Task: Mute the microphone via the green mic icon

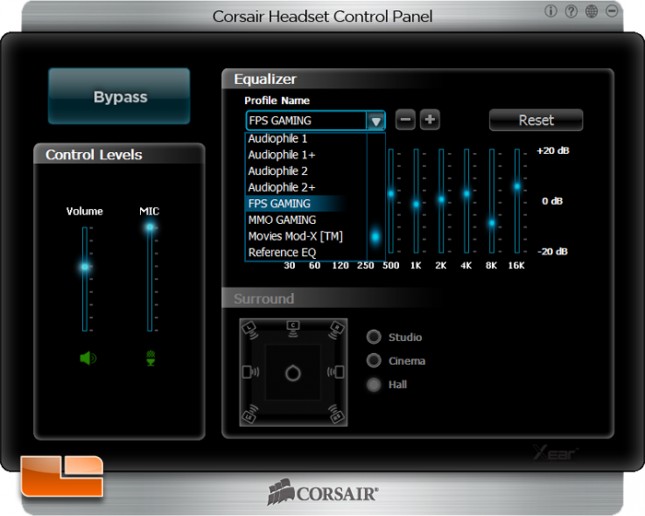Action: point(151,358)
